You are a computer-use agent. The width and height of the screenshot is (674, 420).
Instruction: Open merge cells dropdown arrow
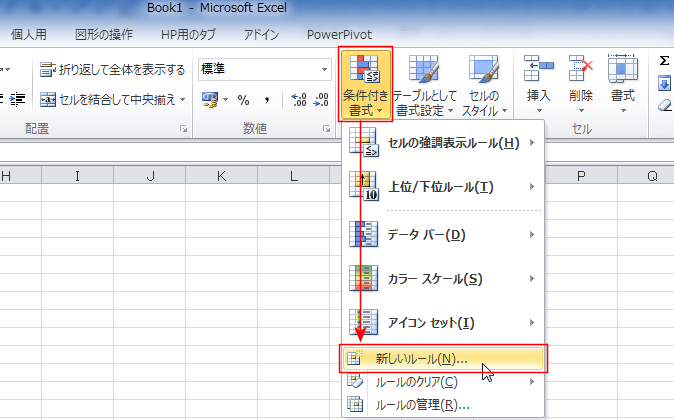point(183,100)
